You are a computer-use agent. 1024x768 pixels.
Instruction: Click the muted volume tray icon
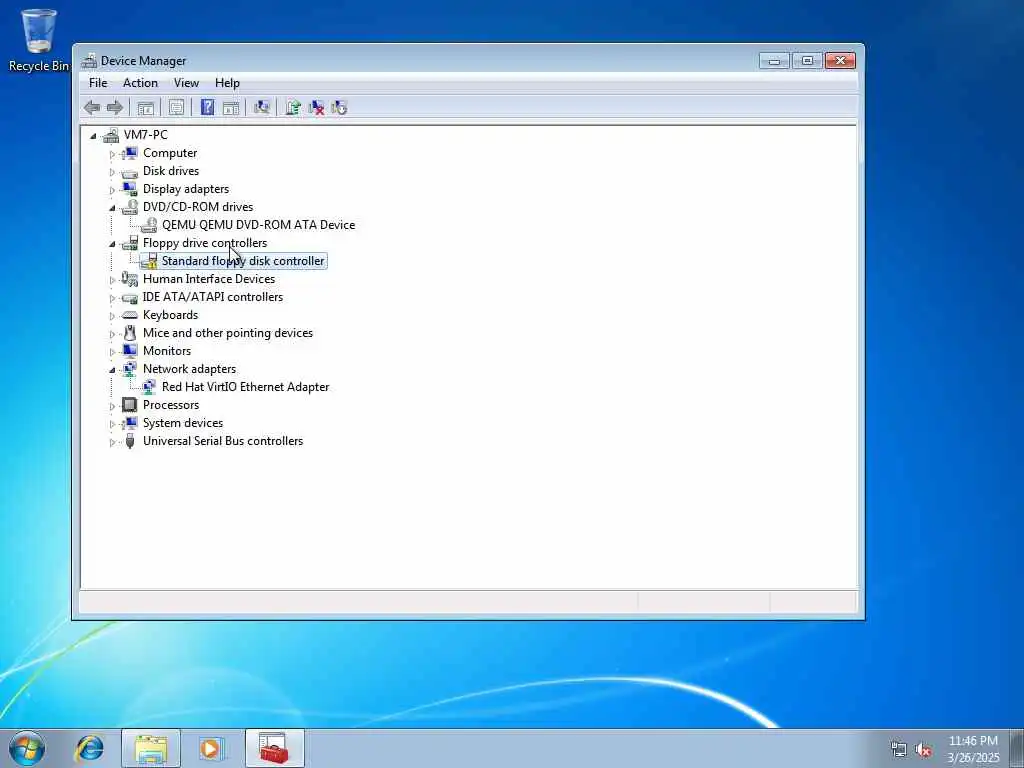point(923,750)
